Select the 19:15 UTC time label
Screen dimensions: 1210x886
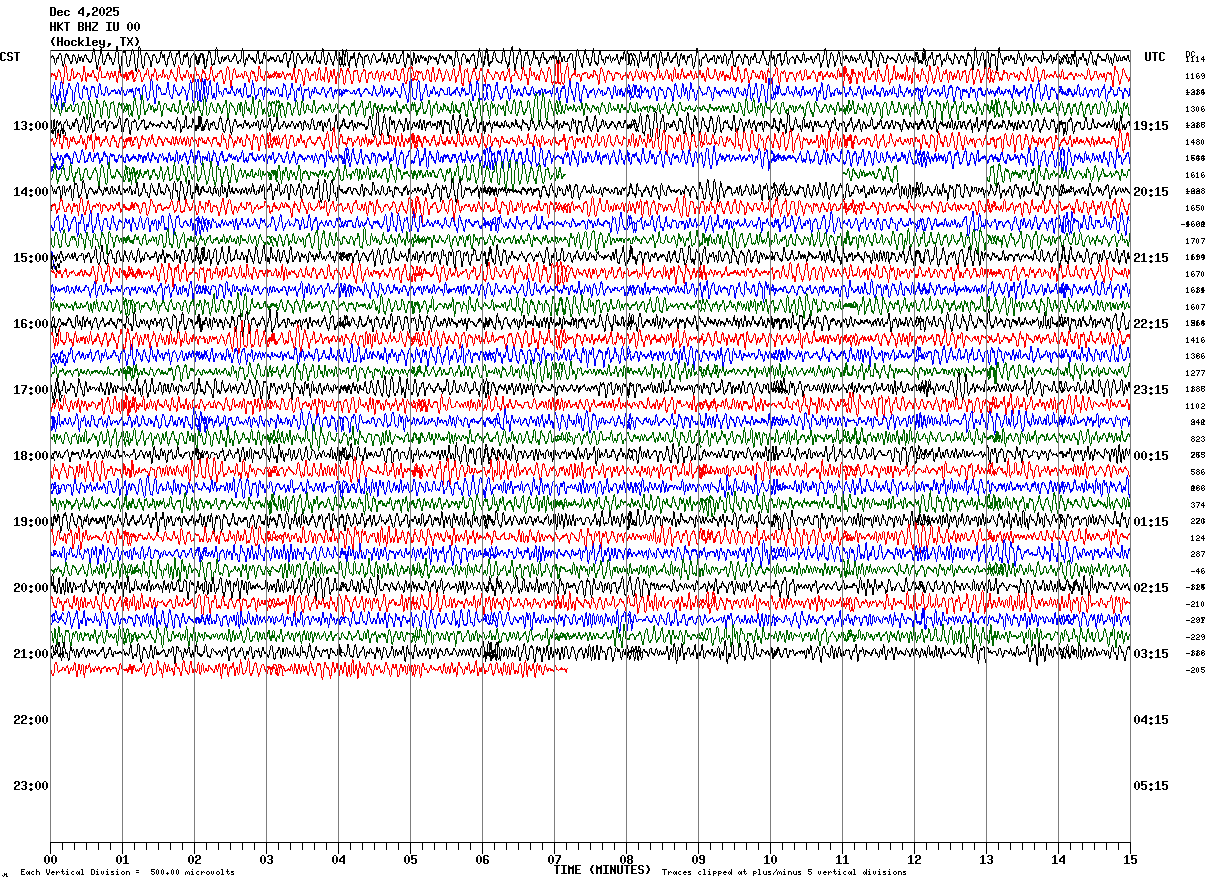(x=1151, y=126)
